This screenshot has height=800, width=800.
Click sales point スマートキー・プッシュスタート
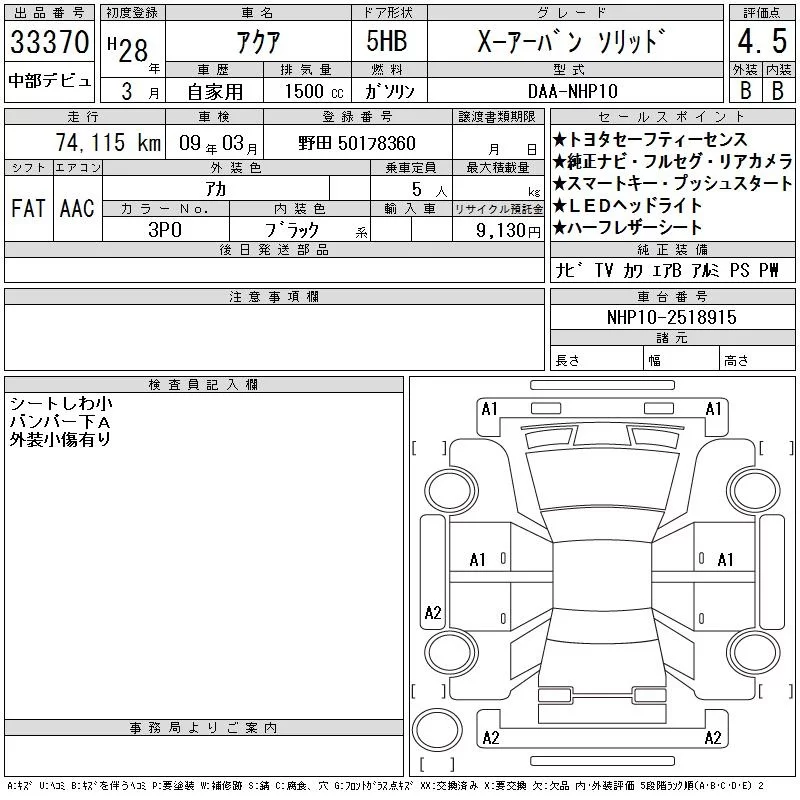tap(672, 183)
